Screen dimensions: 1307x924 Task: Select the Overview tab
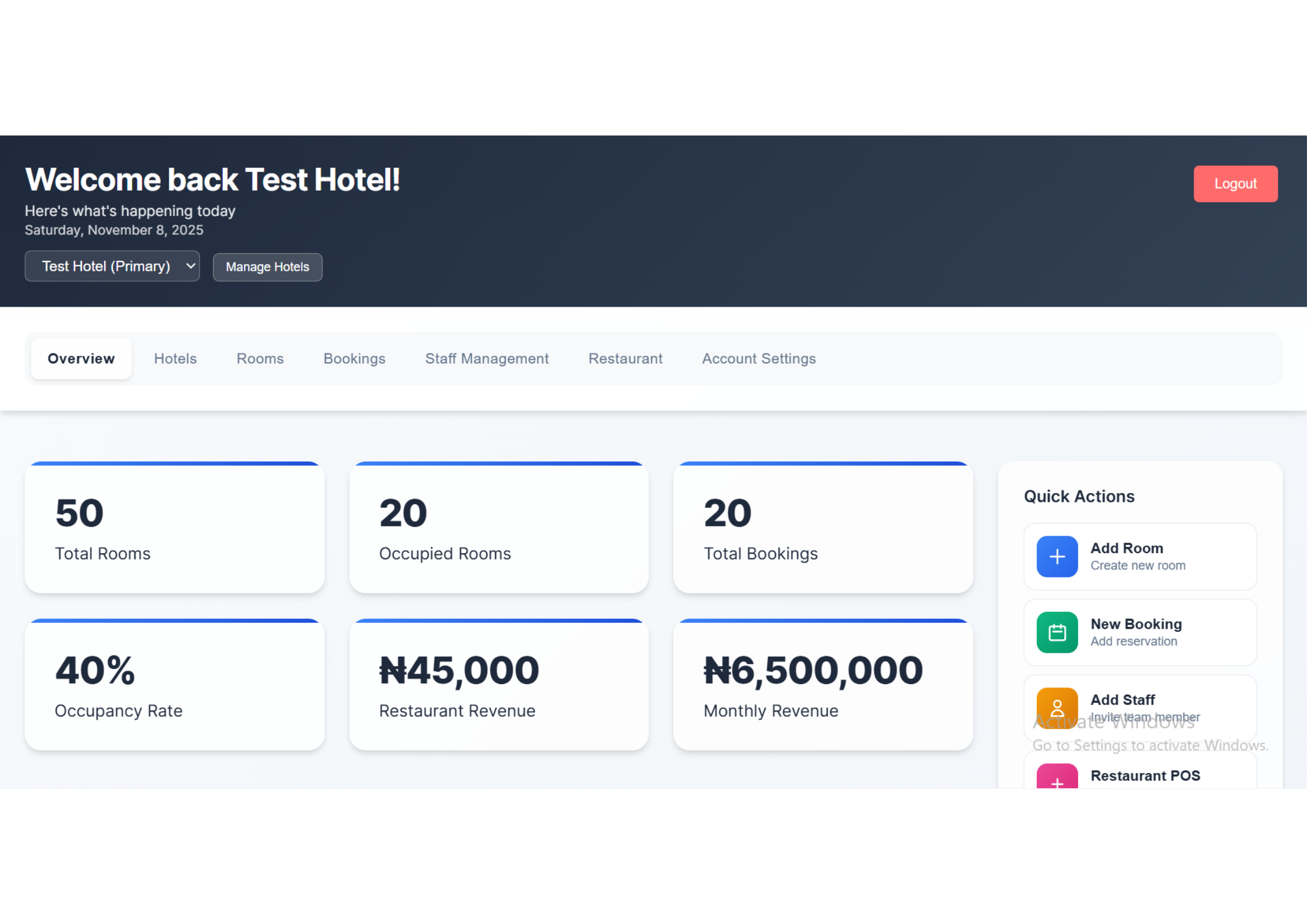tap(81, 359)
